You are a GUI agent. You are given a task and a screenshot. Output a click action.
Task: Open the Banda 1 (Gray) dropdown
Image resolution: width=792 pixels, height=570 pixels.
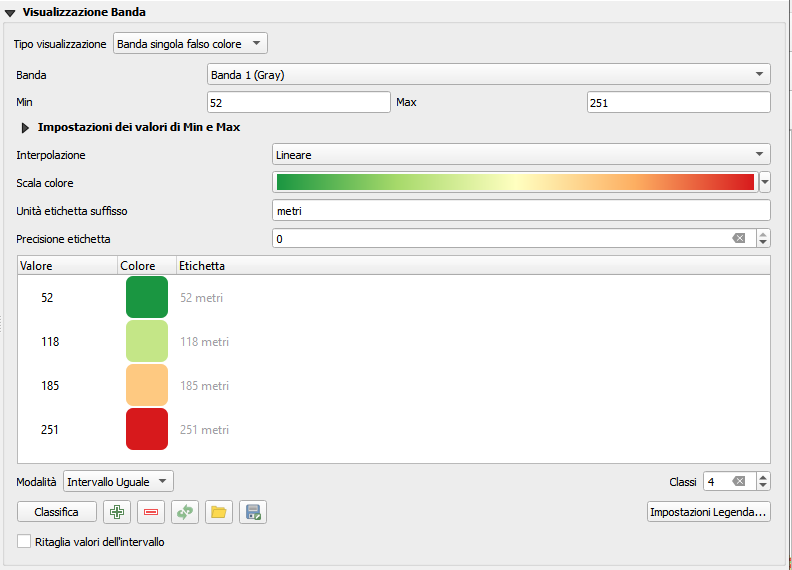[x=488, y=74]
